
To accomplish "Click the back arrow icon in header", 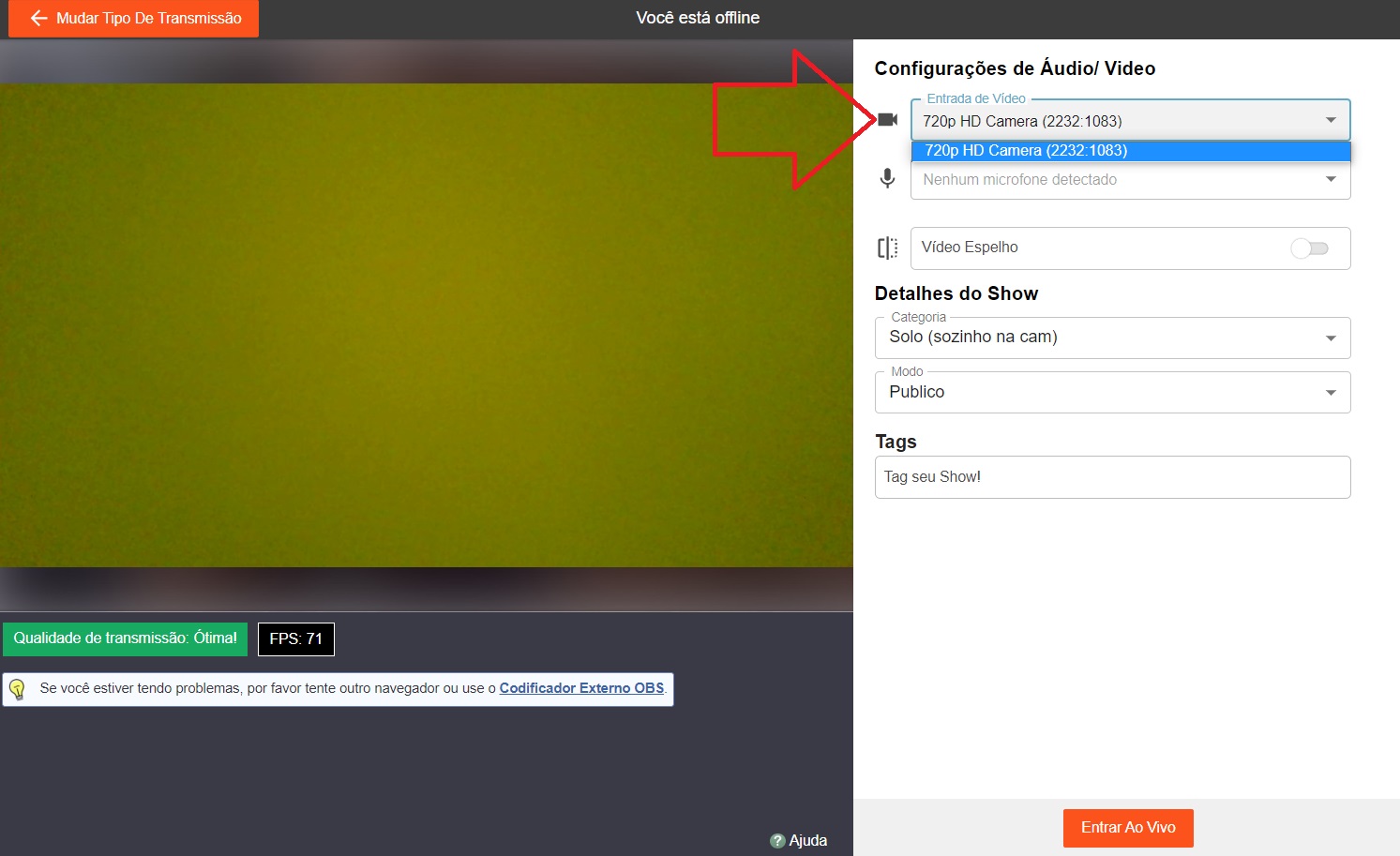I will click(x=38, y=19).
